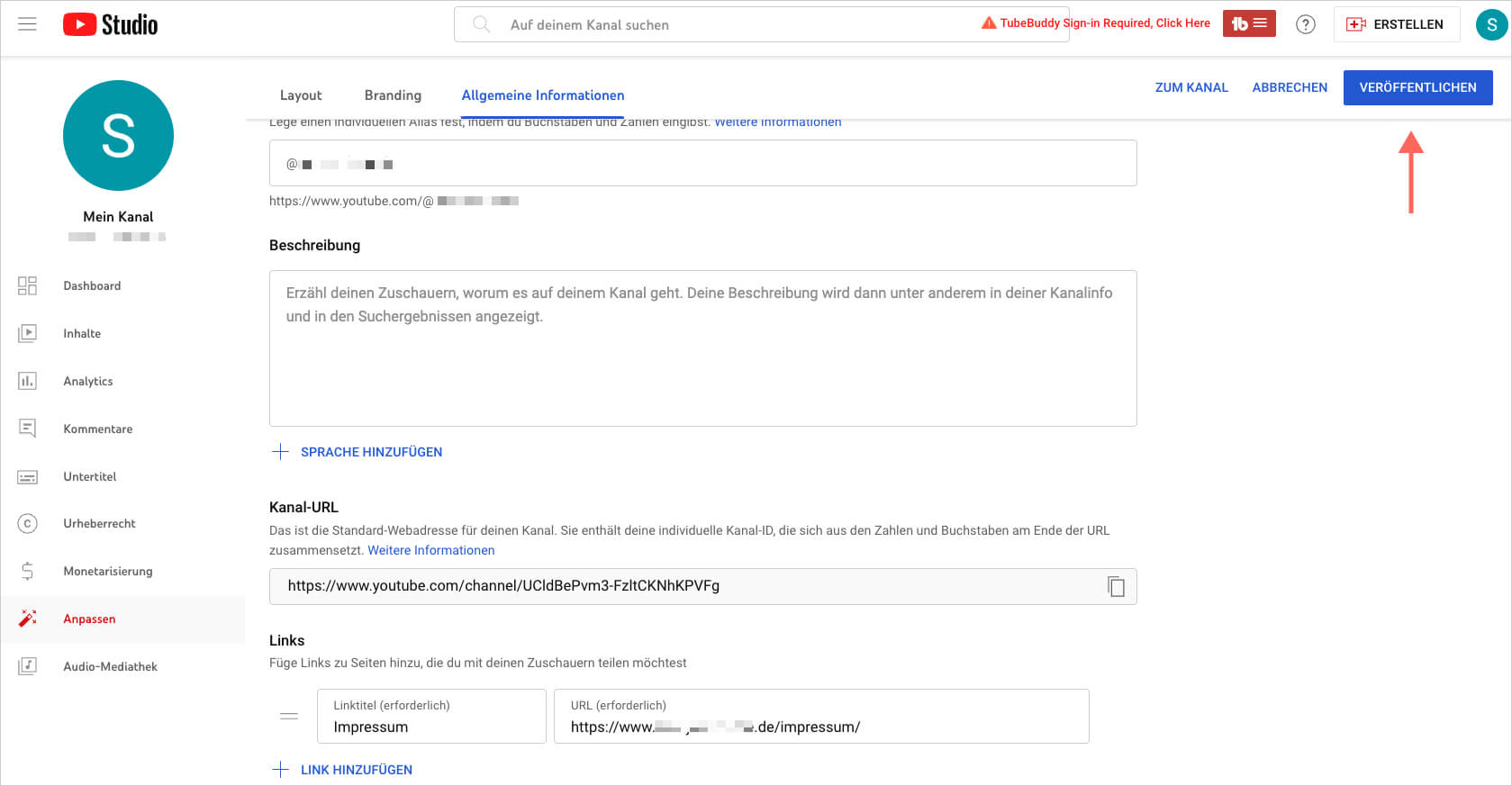
Task: Click SPRACHE HINZUFÜGEN to add language
Action: (370, 452)
